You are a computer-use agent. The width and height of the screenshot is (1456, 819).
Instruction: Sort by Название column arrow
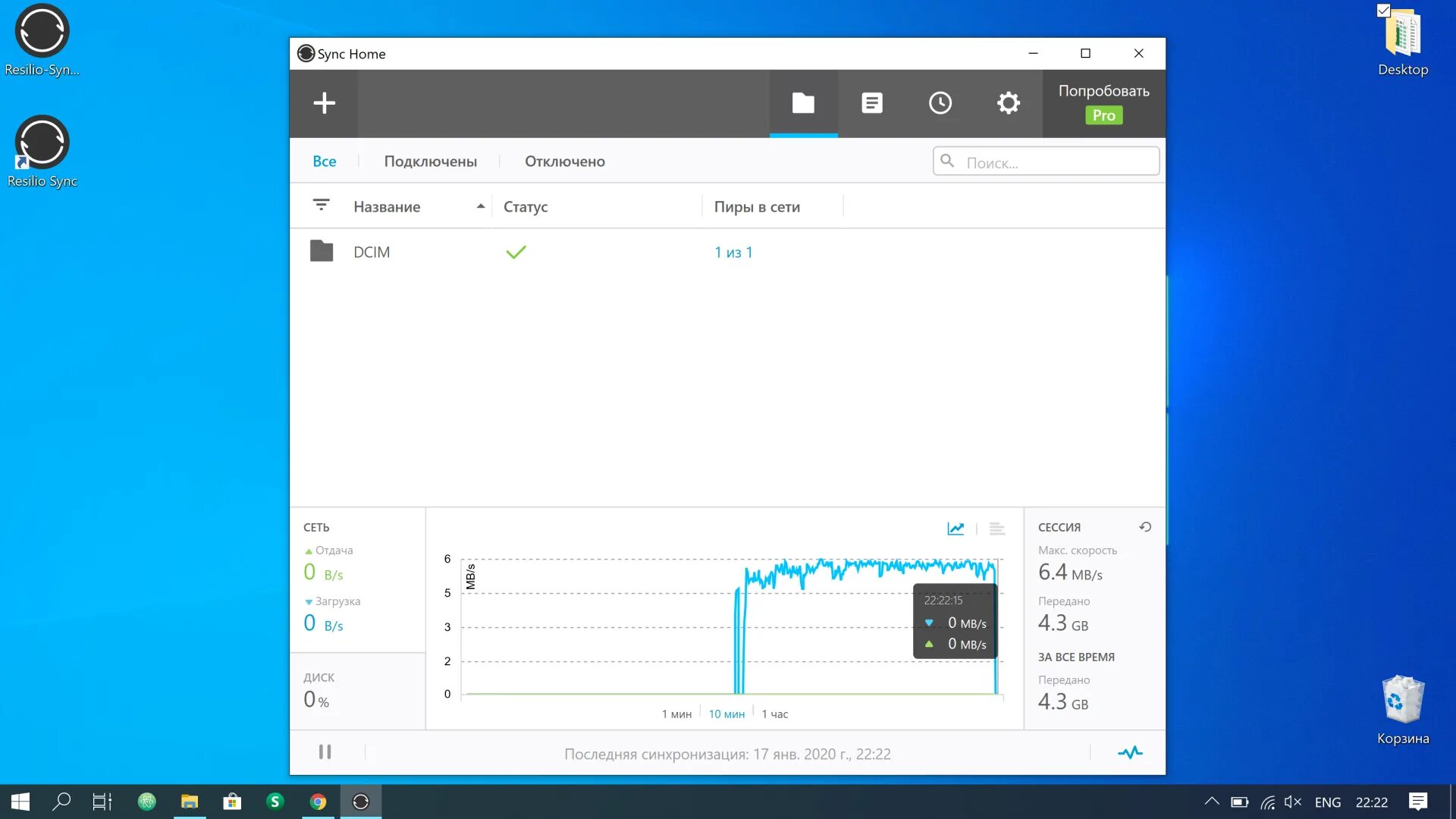[x=480, y=206]
